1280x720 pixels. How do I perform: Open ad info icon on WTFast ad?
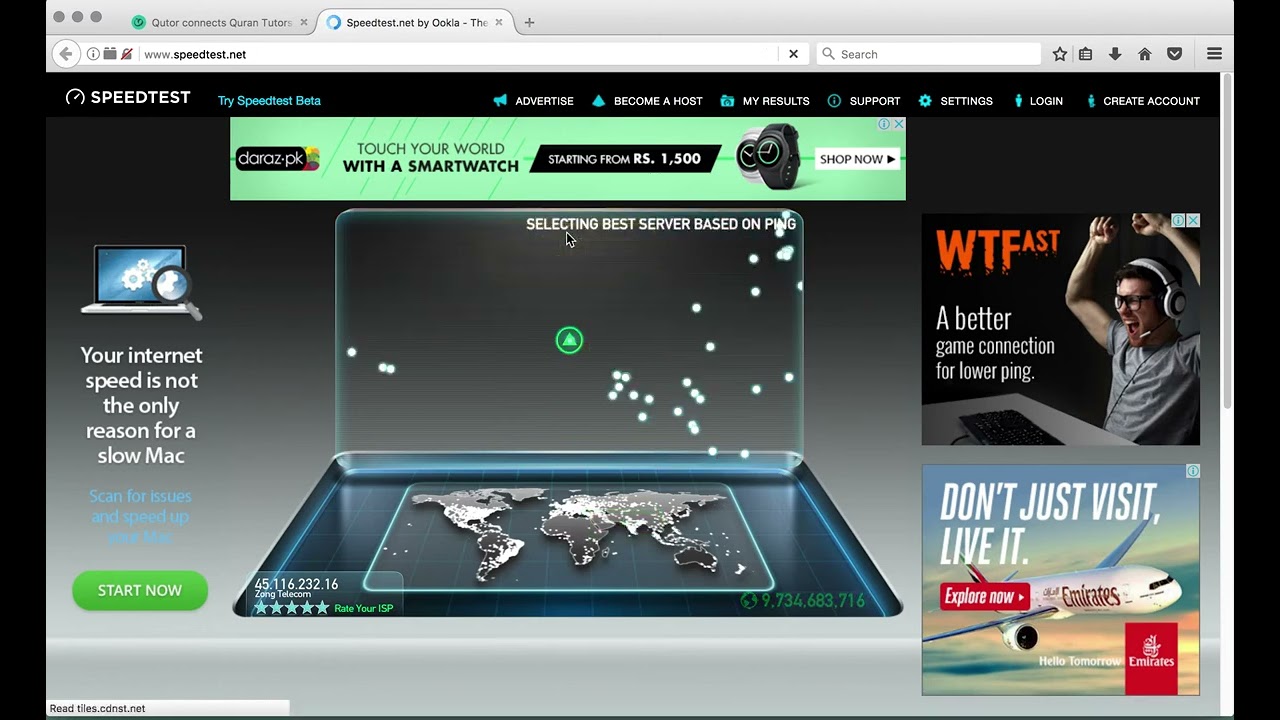(1178, 220)
